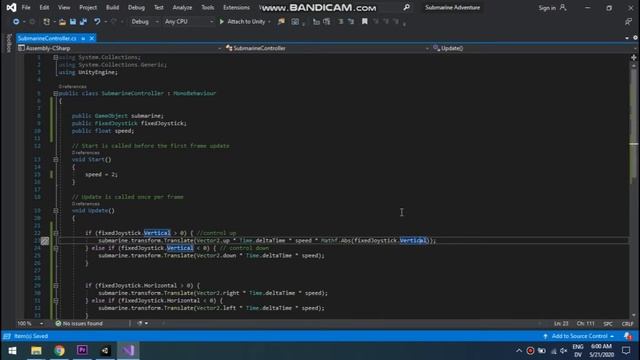This screenshot has height=360, width=640.
Task: Click the editor vertical scrollbar thumb
Action: pos(633,122)
